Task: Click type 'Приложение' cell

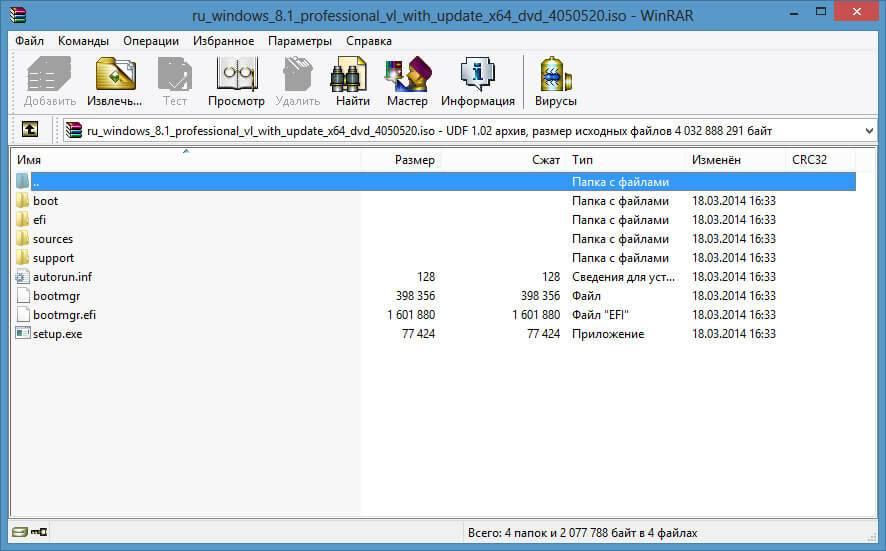Action: click(608, 333)
